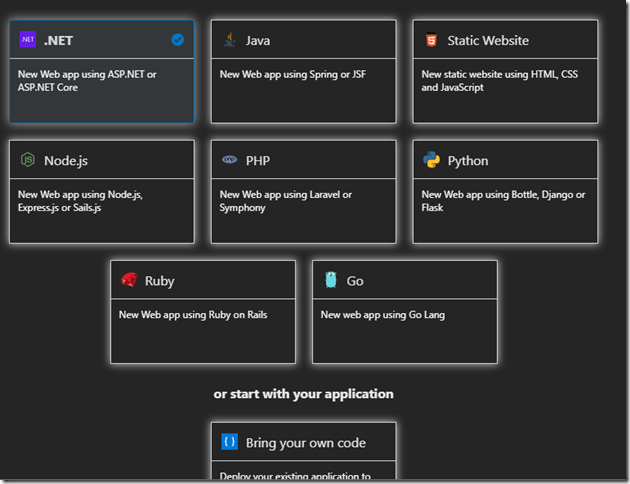Click 'New Web app using Laravel or Symphony' text
This screenshot has width=630, height=484.
pyautogui.click(x=286, y=201)
